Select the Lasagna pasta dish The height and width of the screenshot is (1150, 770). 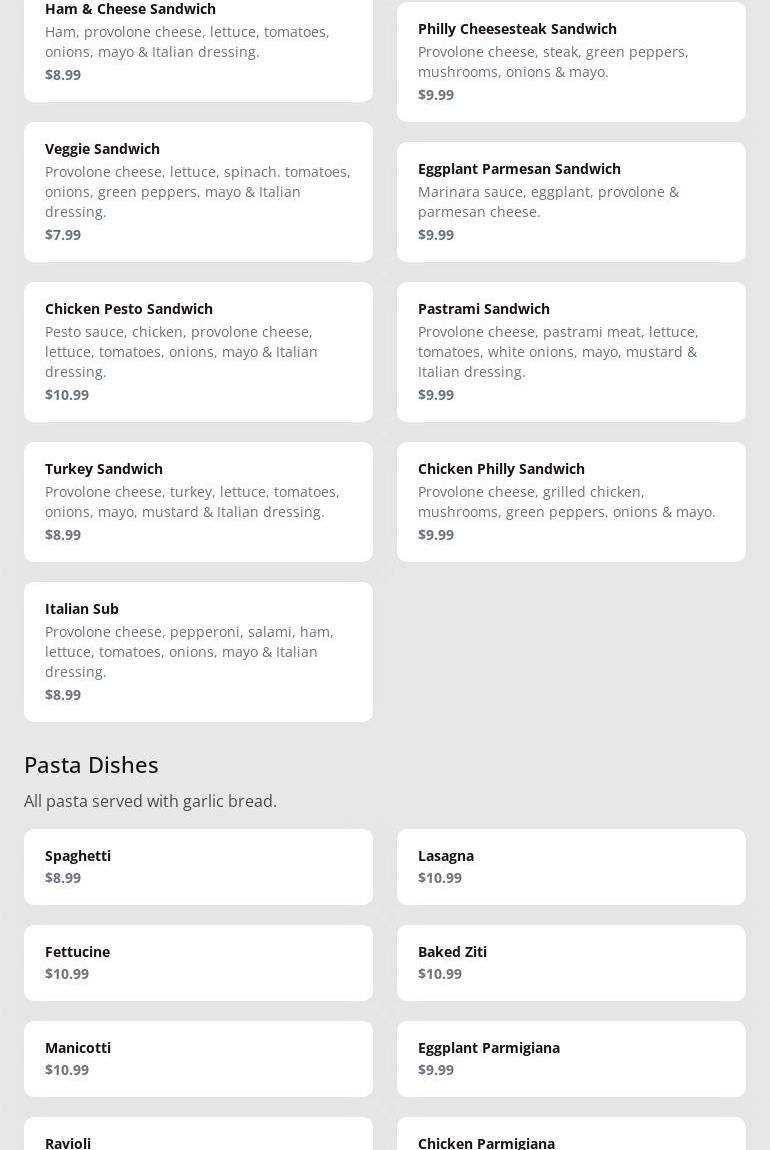571,867
